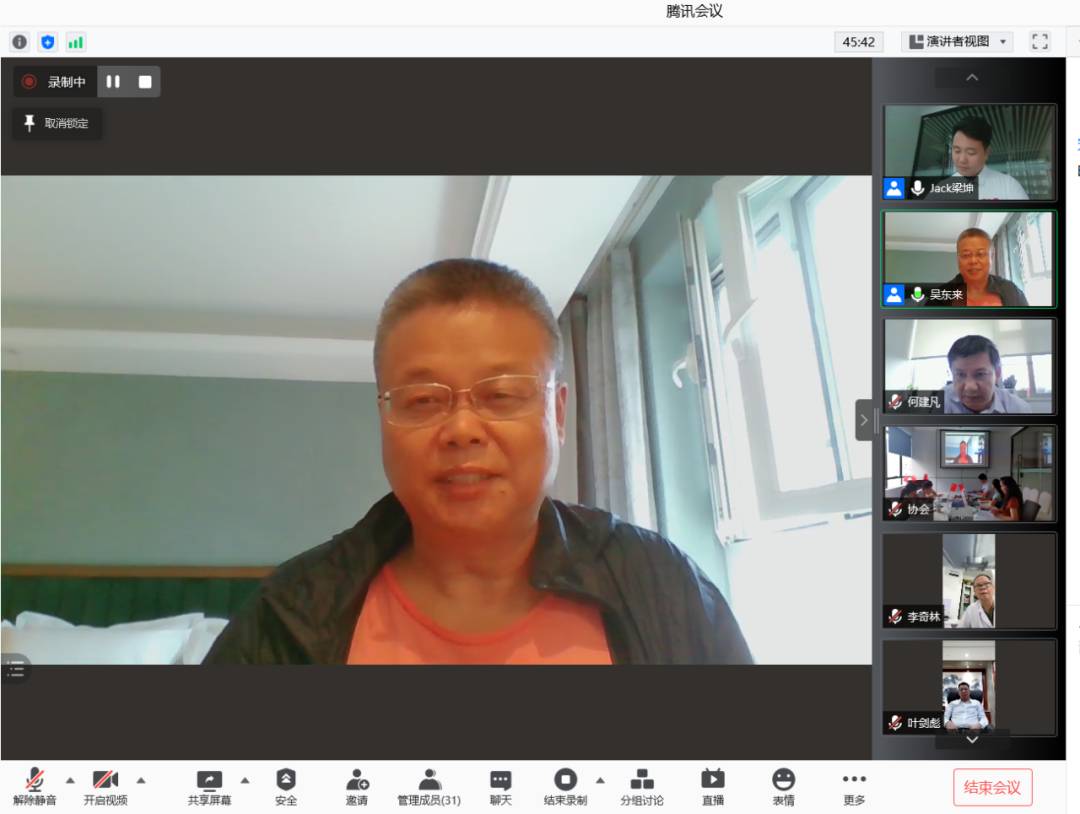Click the red 结束会议 button
1080x814 pixels.
(992, 787)
